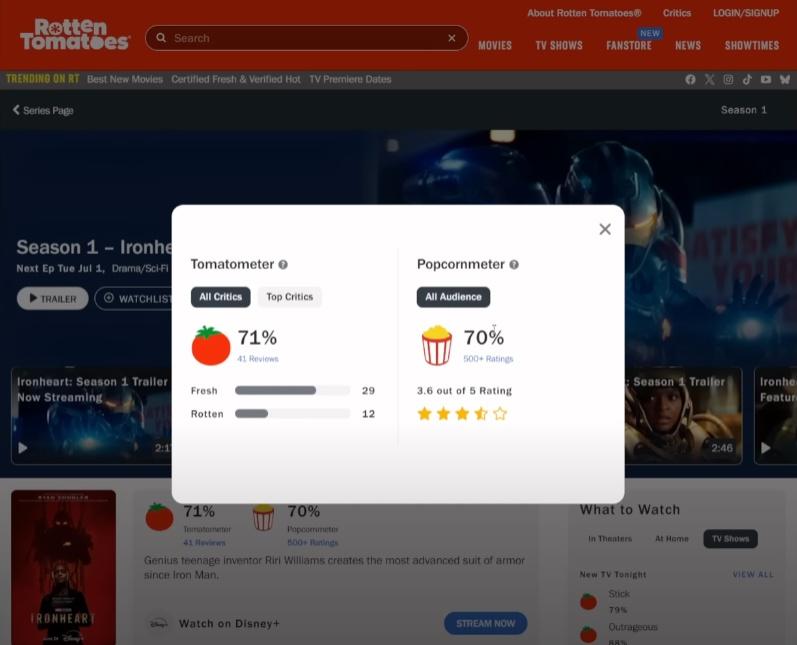Click the red tomato icon in the dialog
The image size is (797, 645).
[x=211, y=346]
